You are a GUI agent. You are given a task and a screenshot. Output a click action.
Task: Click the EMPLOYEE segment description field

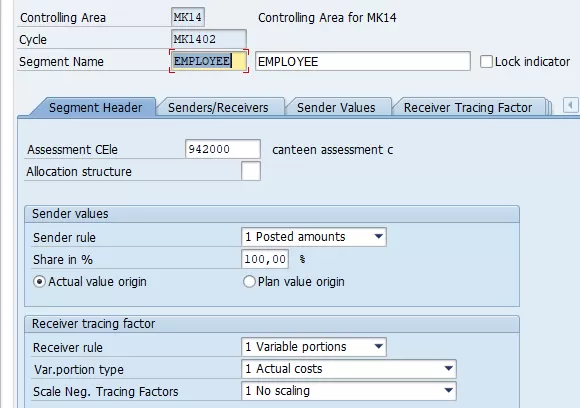coord(363,61)
